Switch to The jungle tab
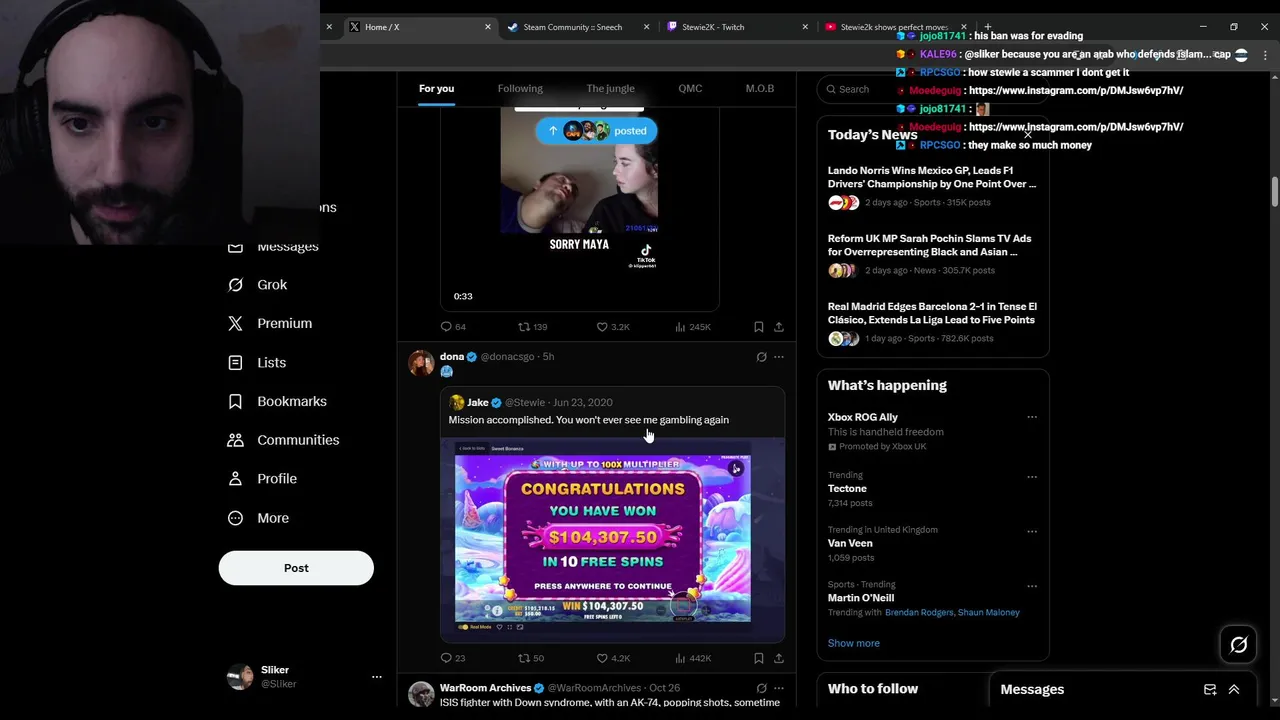The image size is (1280, 720). 610,88
